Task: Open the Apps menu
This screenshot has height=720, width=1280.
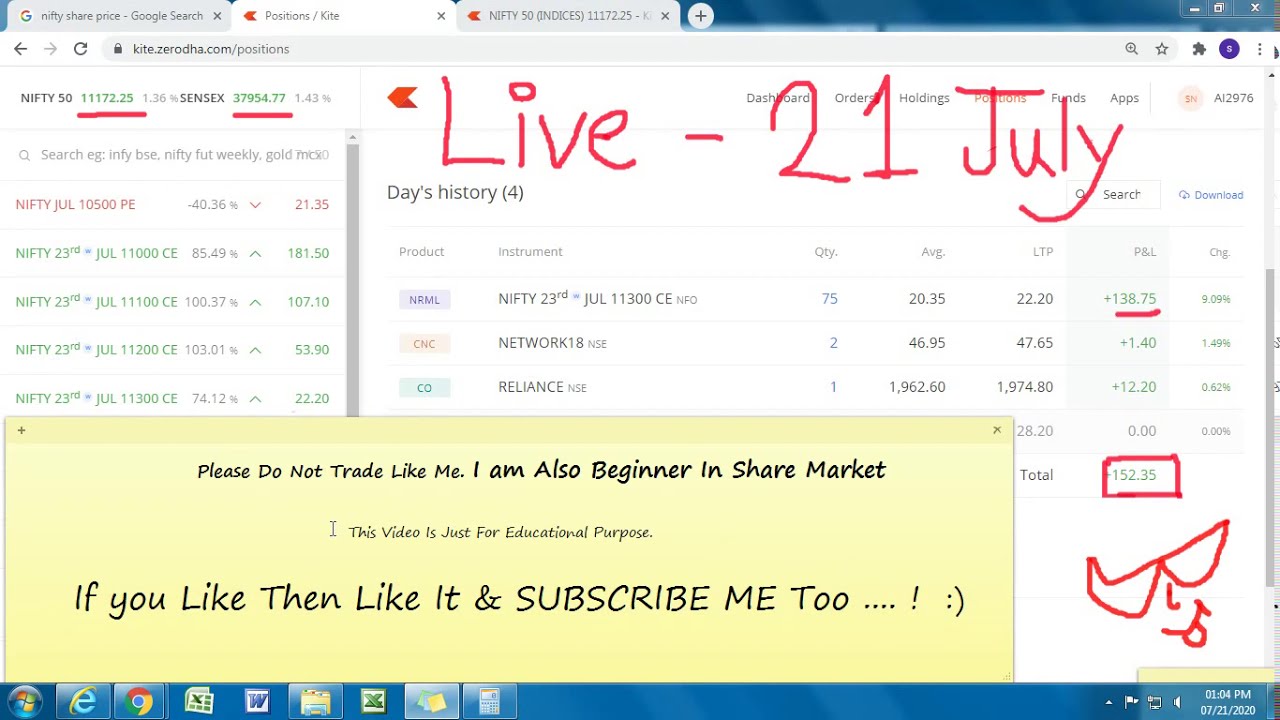Action: 1124,98
